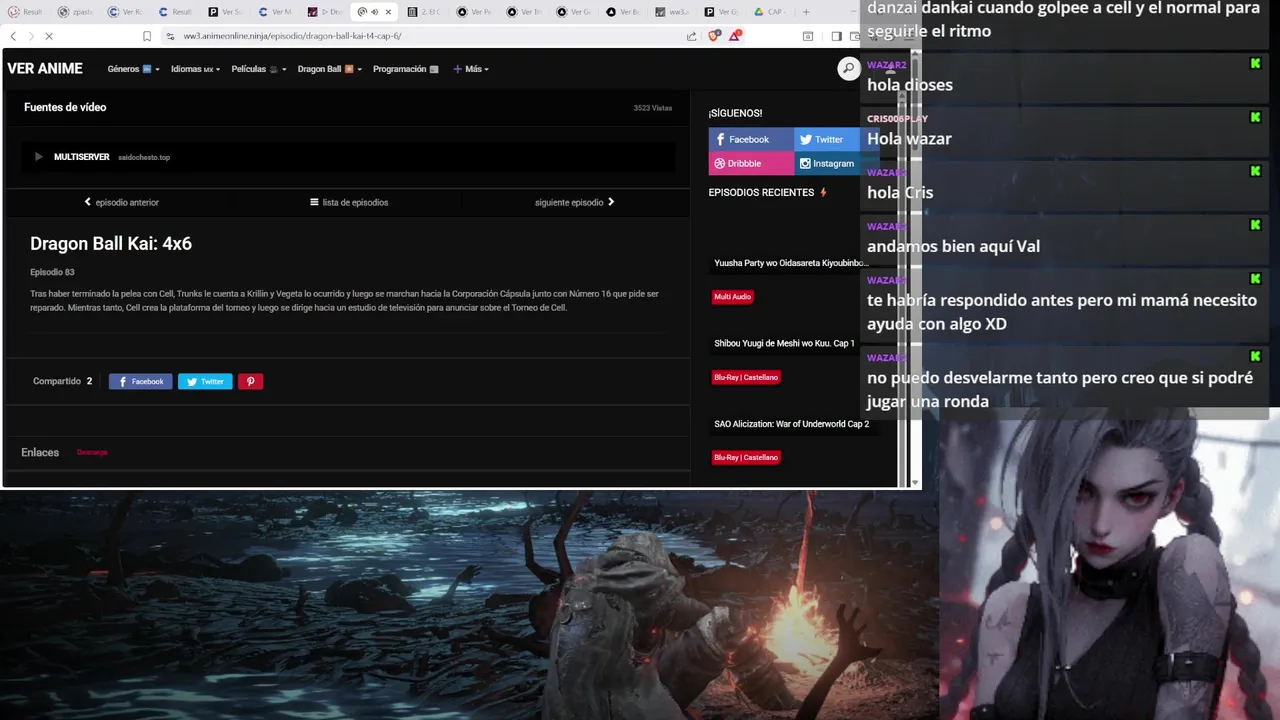Click the share icon in address bar
This screenshot has height=720, width=1280.
[x=691, y=36]
